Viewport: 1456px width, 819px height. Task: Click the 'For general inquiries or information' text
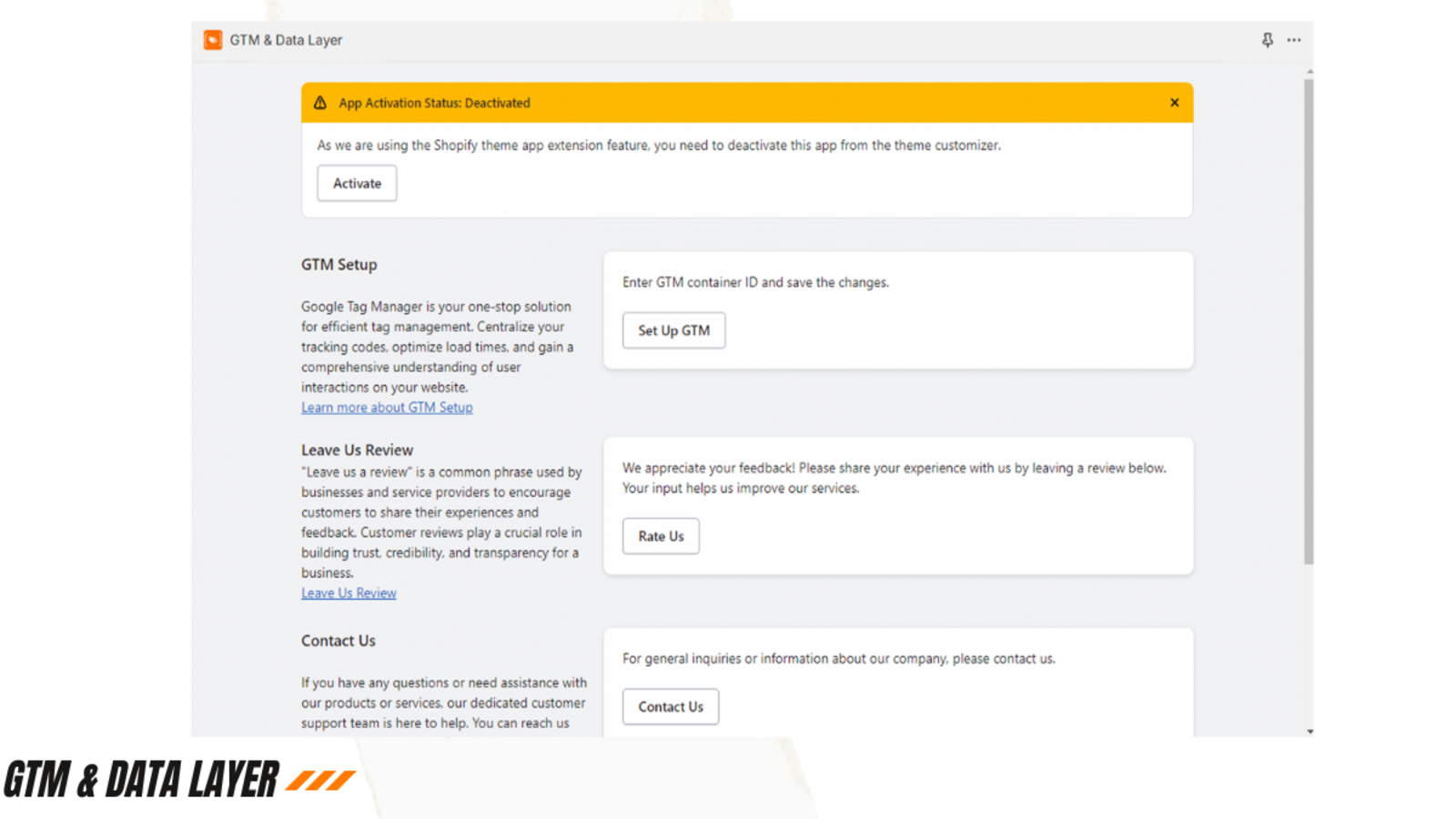click(839, 659)
